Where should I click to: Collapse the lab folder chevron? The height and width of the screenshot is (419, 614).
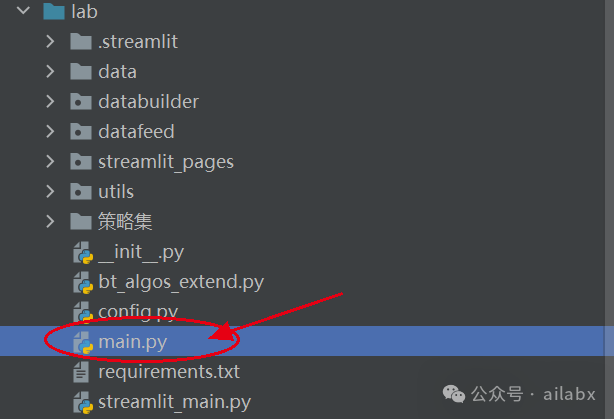click(x=23, y=11)
